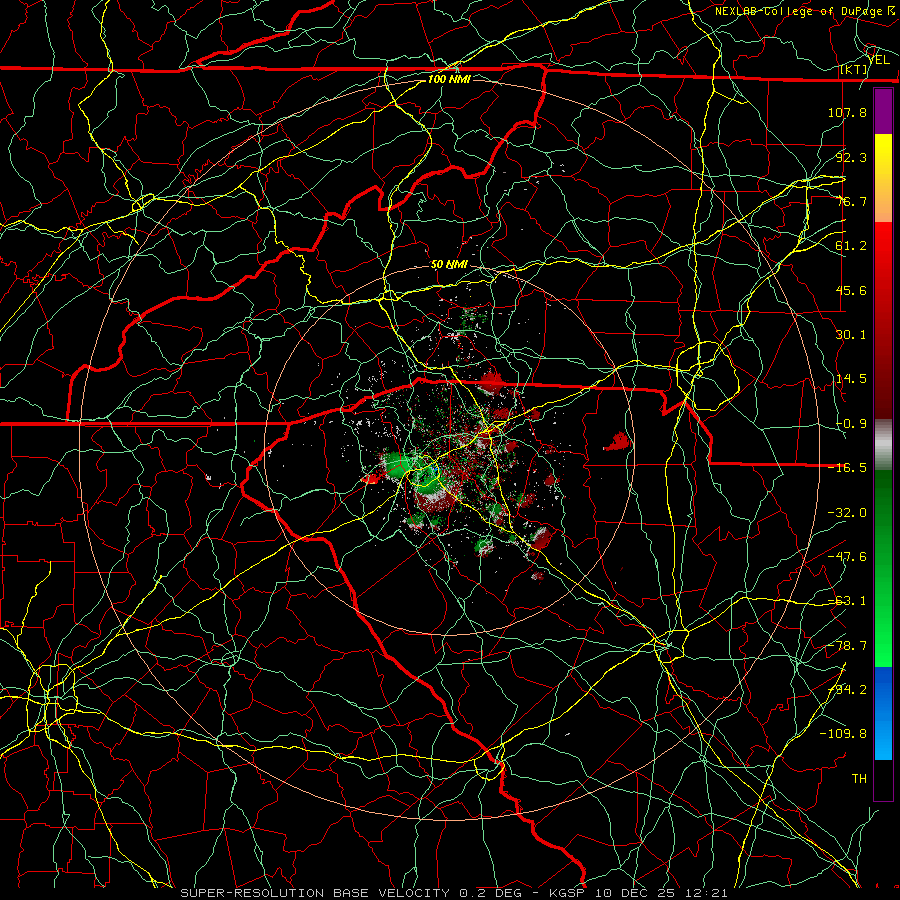Click the 45.6 scale value

click(851, 290)
